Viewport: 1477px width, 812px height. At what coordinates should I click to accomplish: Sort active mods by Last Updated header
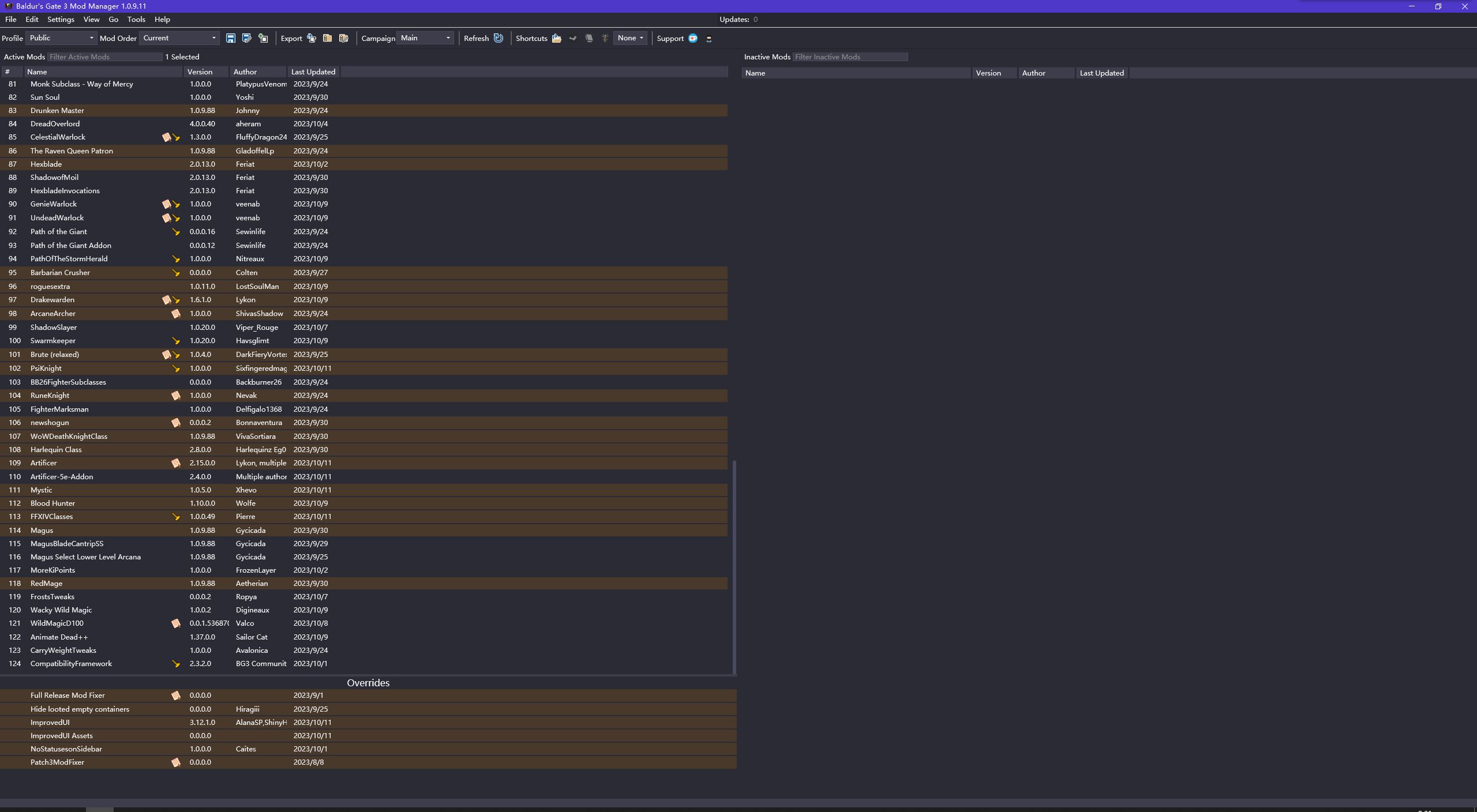[313, 72]
